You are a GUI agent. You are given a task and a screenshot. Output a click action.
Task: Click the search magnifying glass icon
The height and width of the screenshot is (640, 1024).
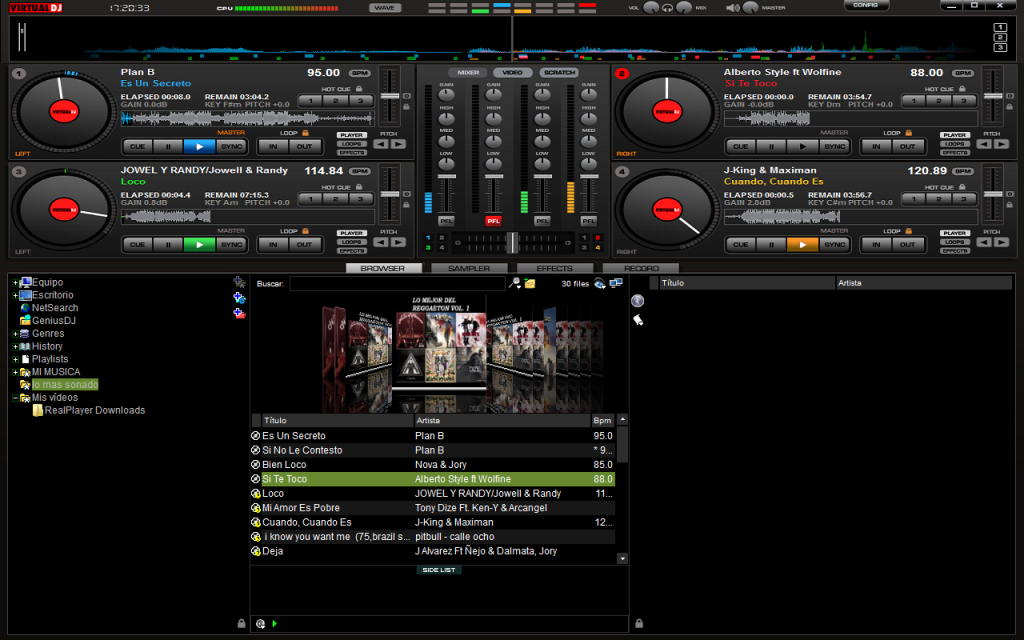click(x=514, y=282)
